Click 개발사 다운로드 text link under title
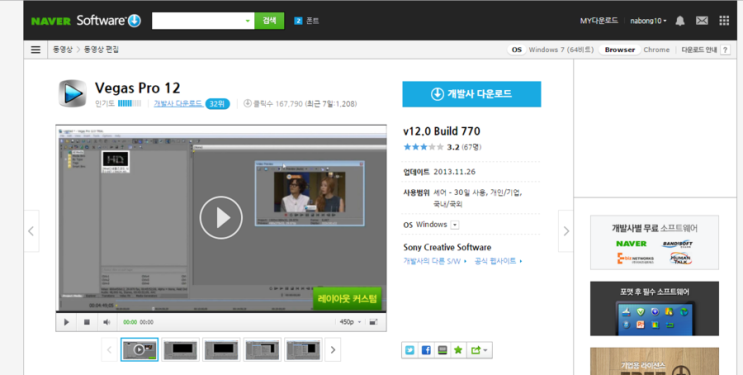Viewport: 743px width, 375px height. [x=178, y=103]
